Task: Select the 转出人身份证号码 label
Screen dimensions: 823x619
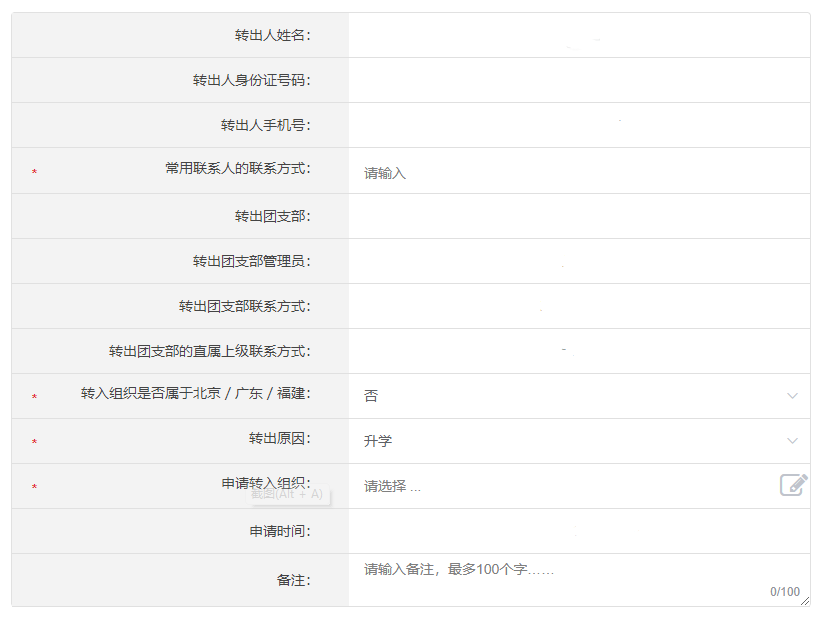Action: point(252,80)
